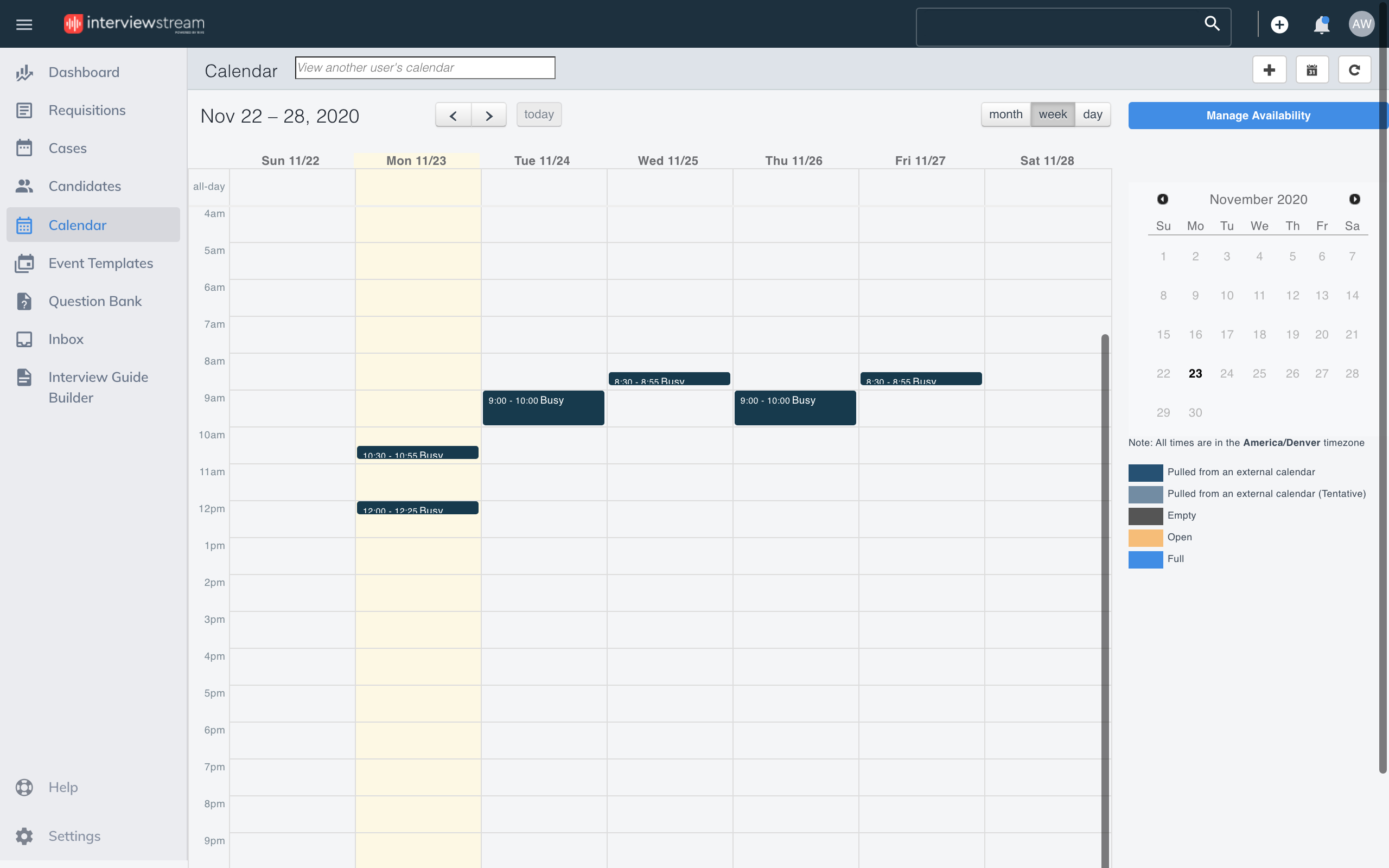Image resolution: width=1389 pixels, height=868 pixels.
Task: Select November 30 in mini calendar
Action: click(x=1195, y=413)
